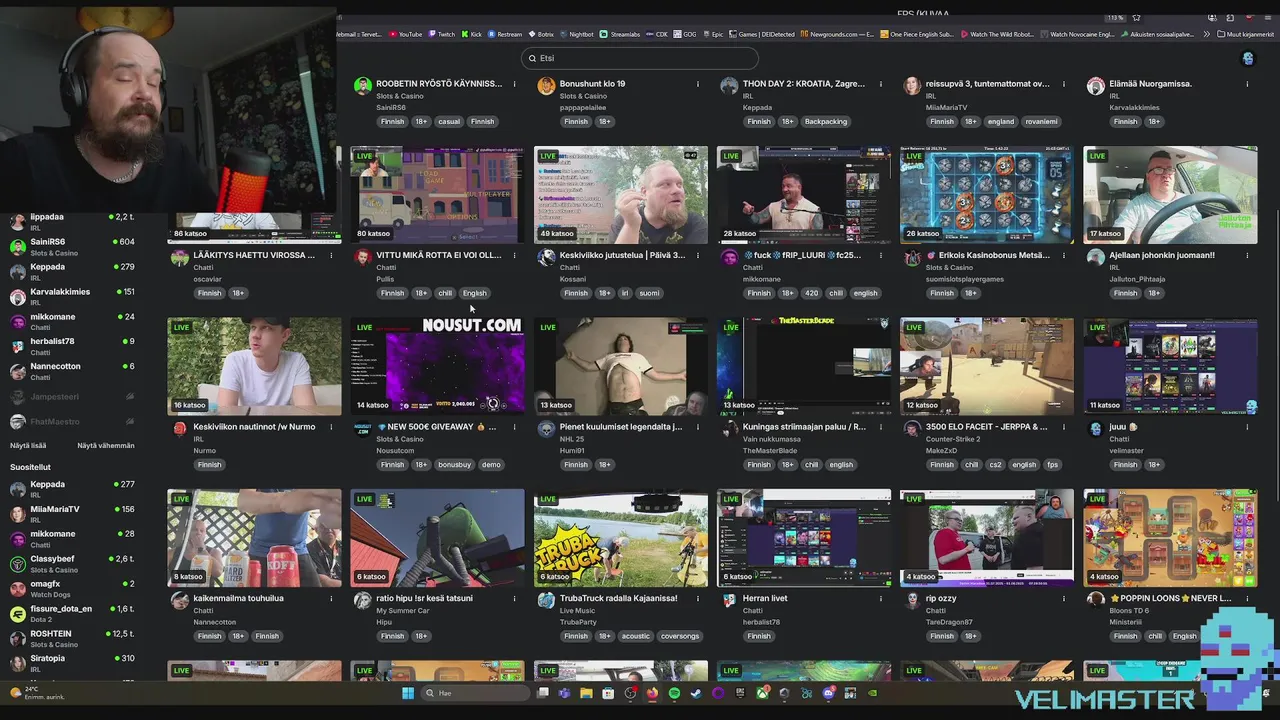Open more options for rip ozzy stream
This screenshot has height=720, width=1280.
(1064, 599)
